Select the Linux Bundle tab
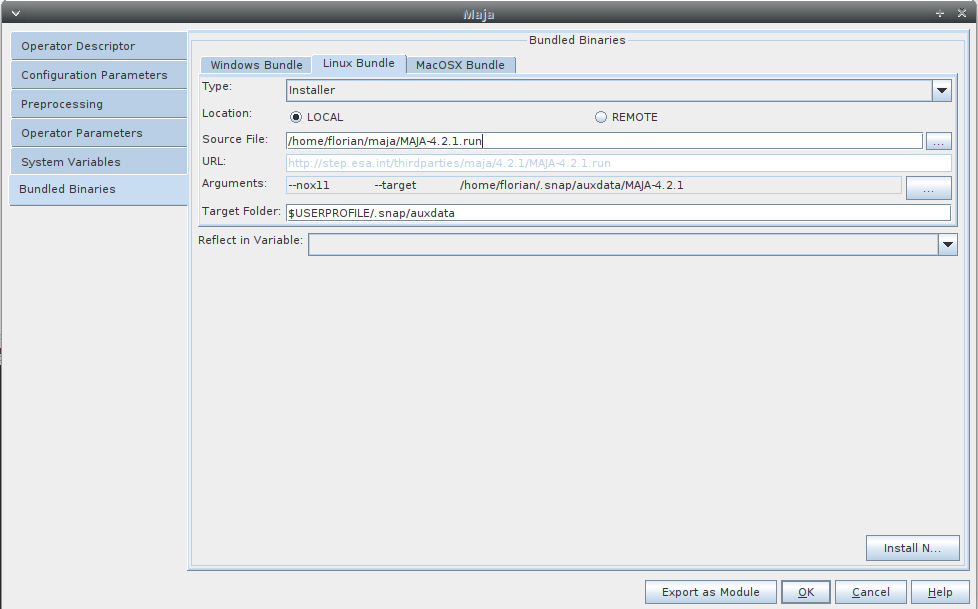 (x=358, y=63)
